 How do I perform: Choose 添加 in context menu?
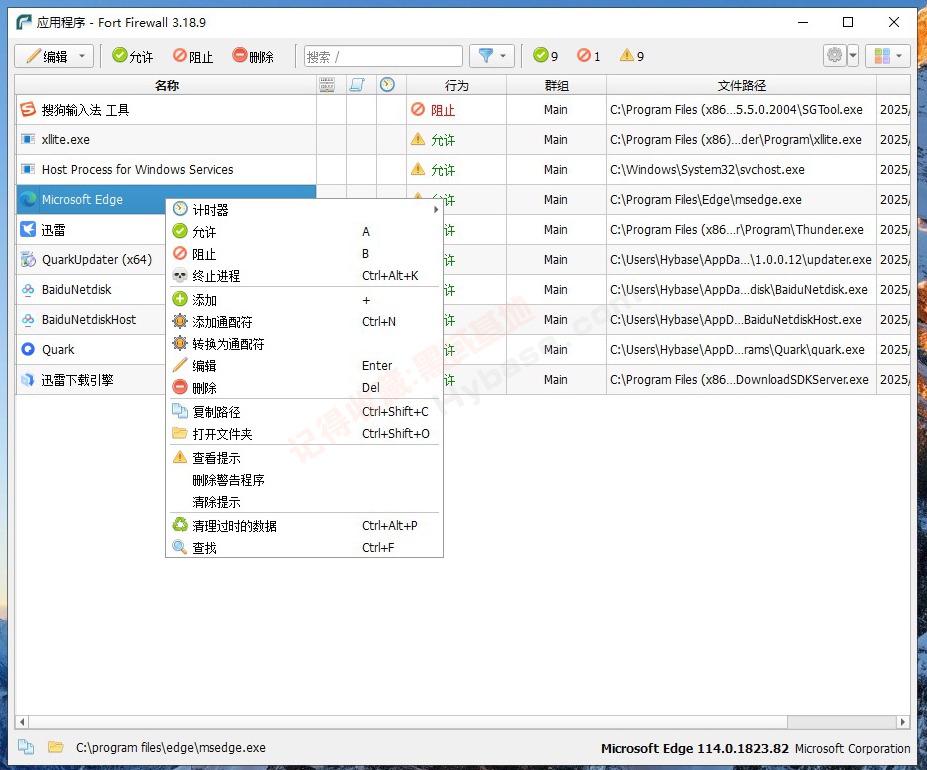304,300
